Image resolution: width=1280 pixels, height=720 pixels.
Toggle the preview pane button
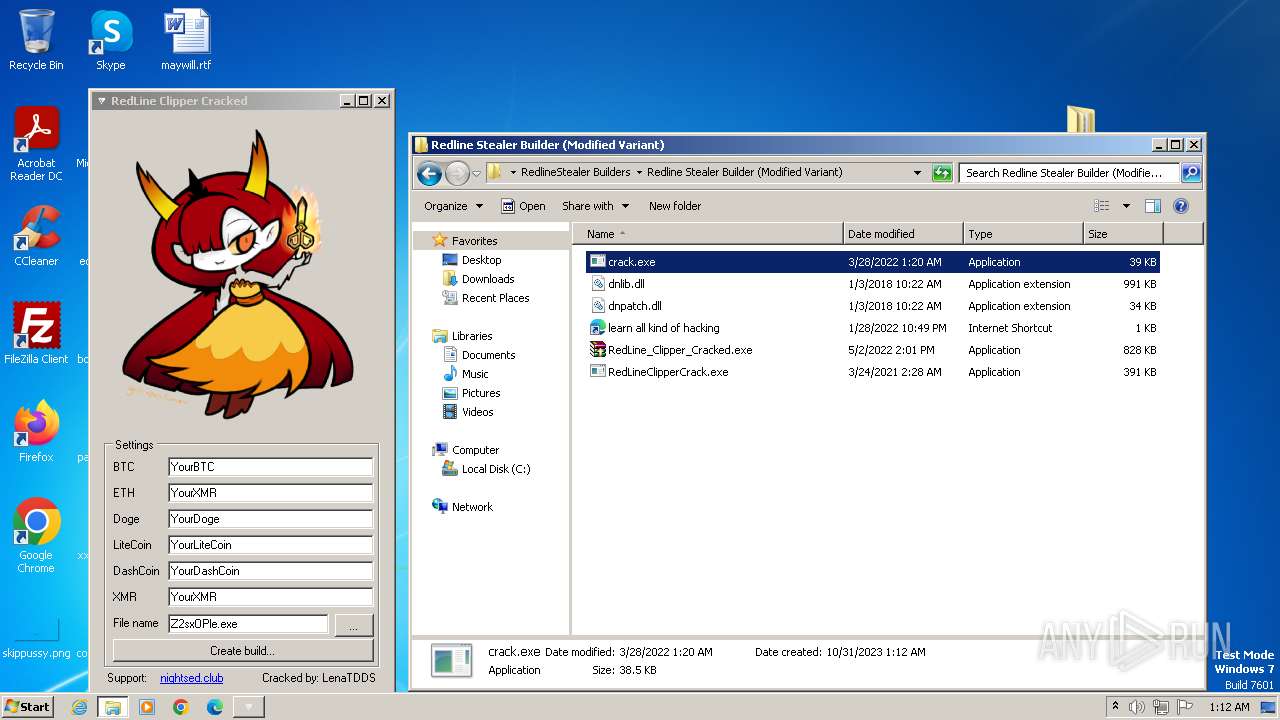(1152, 206)
